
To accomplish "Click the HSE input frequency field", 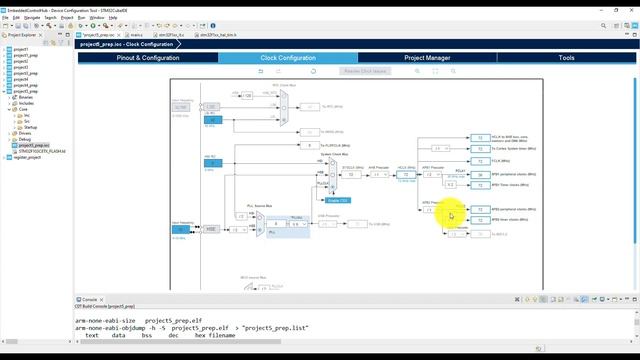I will point(181,229).
